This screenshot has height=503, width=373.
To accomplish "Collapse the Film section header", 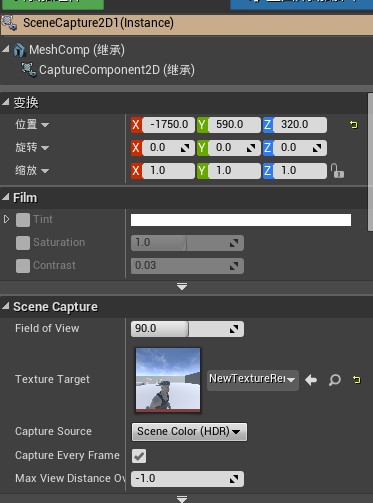I will click(x=6, y=197).
